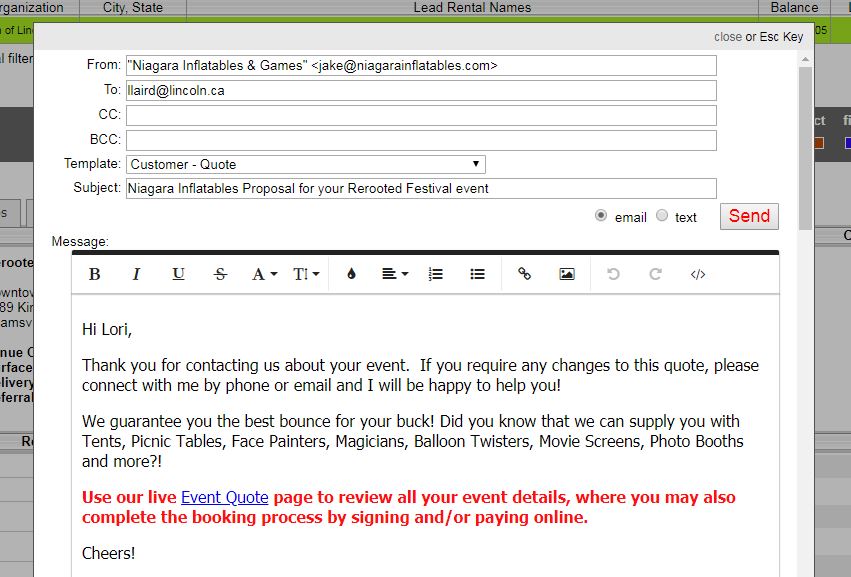Open the Event Quote link
This screenshot has width=851, height=577.
tap(224, 497)
